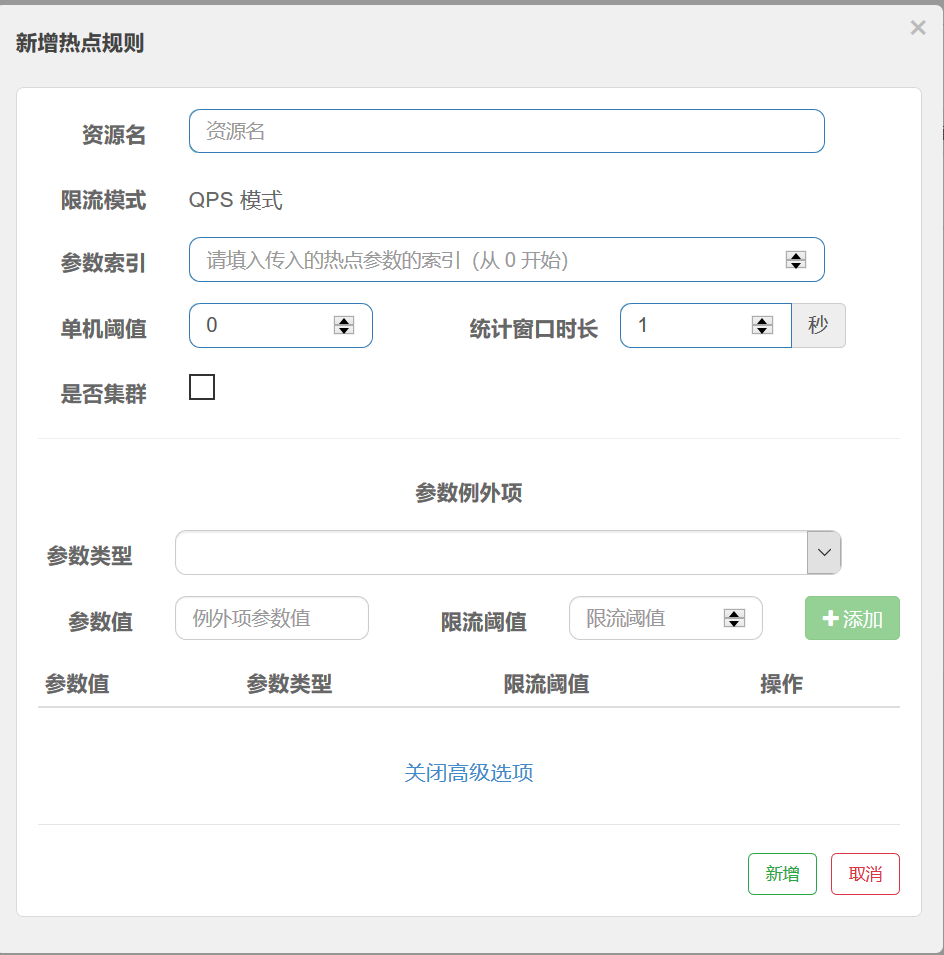
Task: Click the 参数类型 dropdown arrow
Action: coord(823,552)
